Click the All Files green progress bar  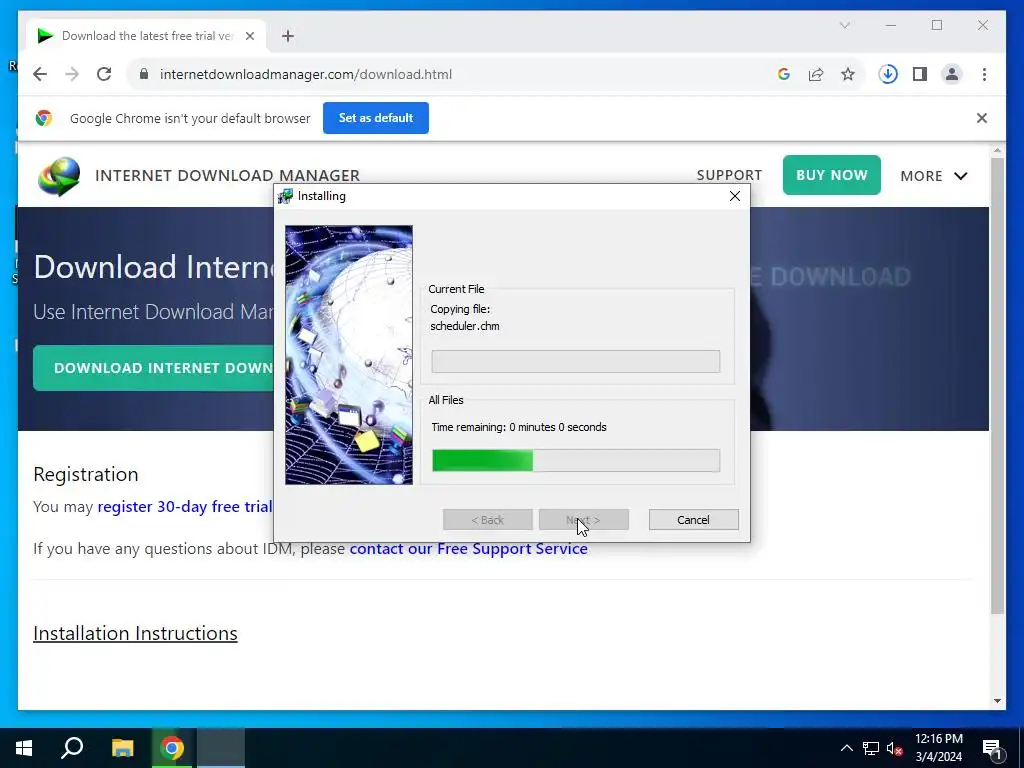(x=576, y=460)
